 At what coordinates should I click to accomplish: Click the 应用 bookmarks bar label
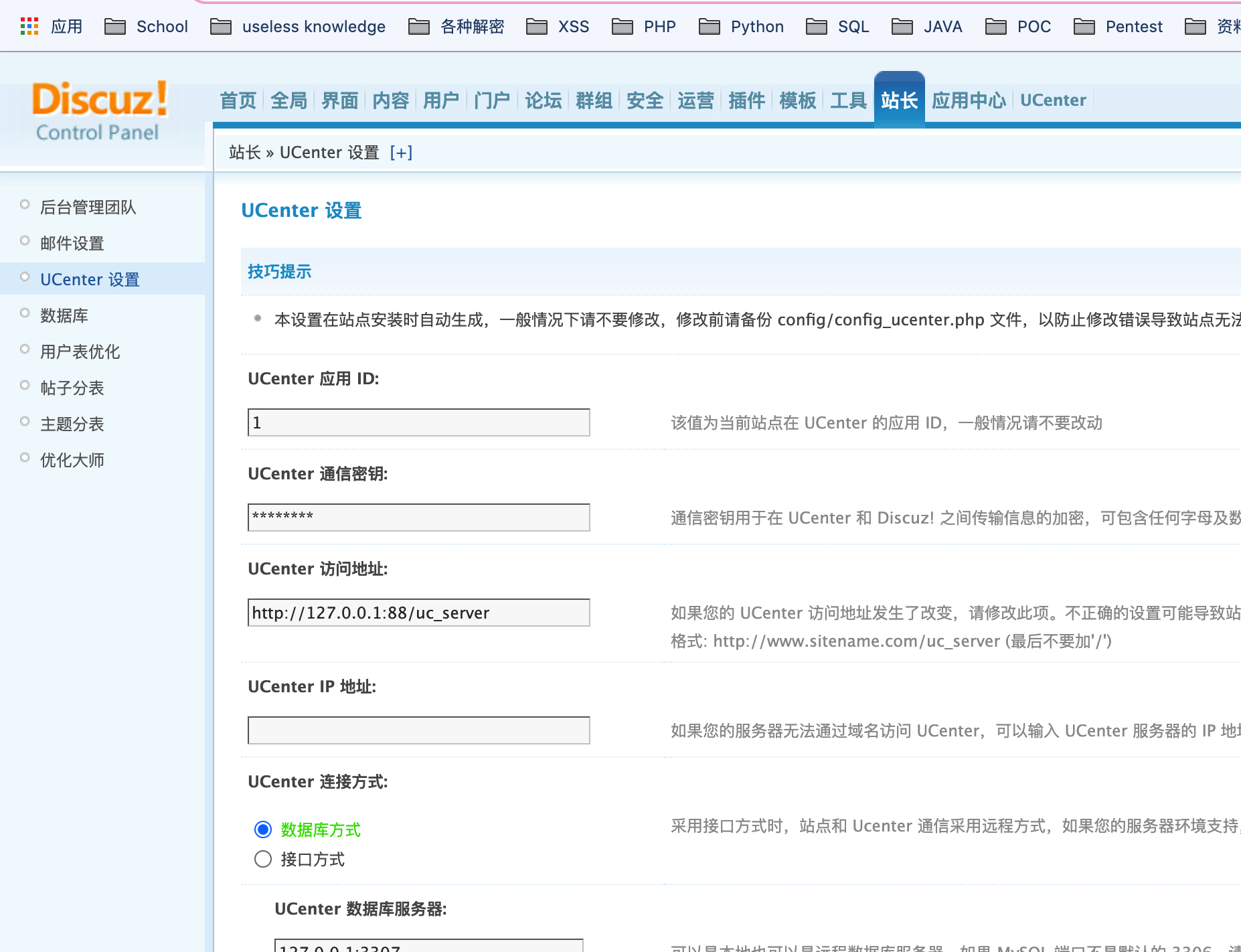pos(67,27)
